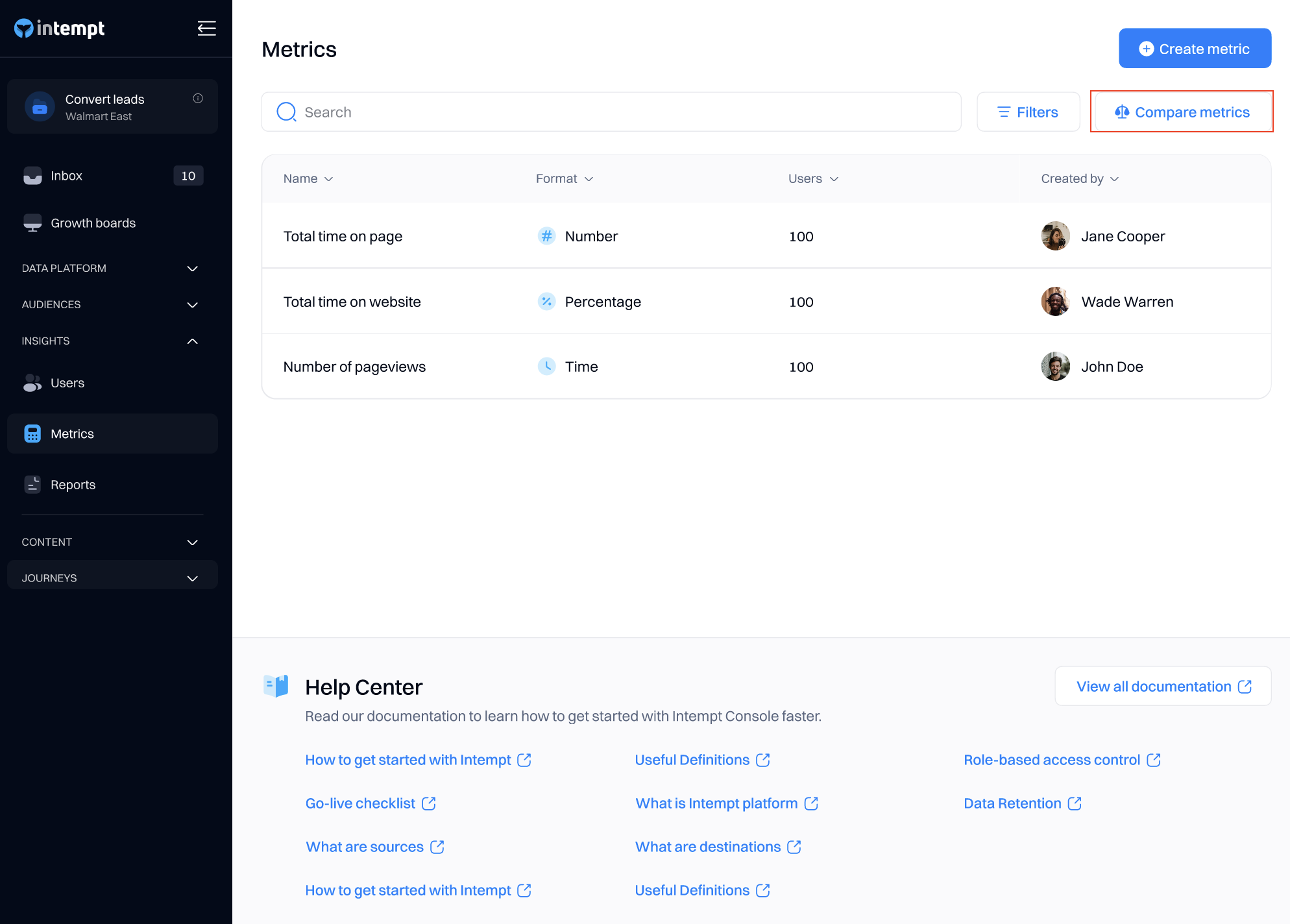The width and height of the screenshot is (1290, 924).
Task: Click the info icon next to Convert leads
Action: [x=198, y=99]
